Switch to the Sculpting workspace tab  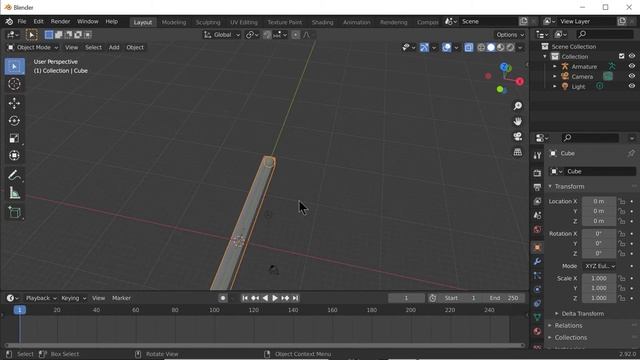pos(208,22)
